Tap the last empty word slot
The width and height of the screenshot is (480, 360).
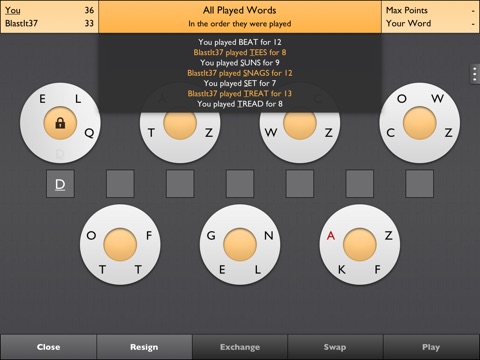(x=420, y=184)
